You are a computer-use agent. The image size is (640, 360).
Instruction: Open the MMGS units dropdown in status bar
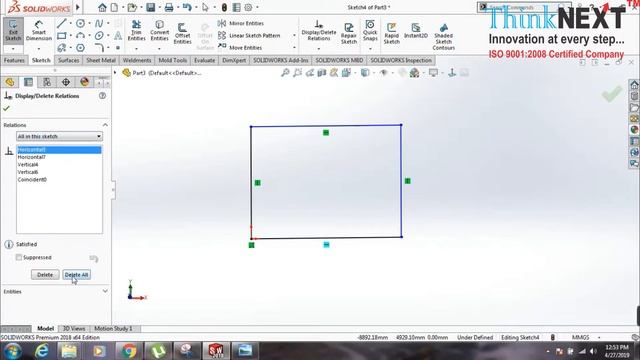[599, 338]
